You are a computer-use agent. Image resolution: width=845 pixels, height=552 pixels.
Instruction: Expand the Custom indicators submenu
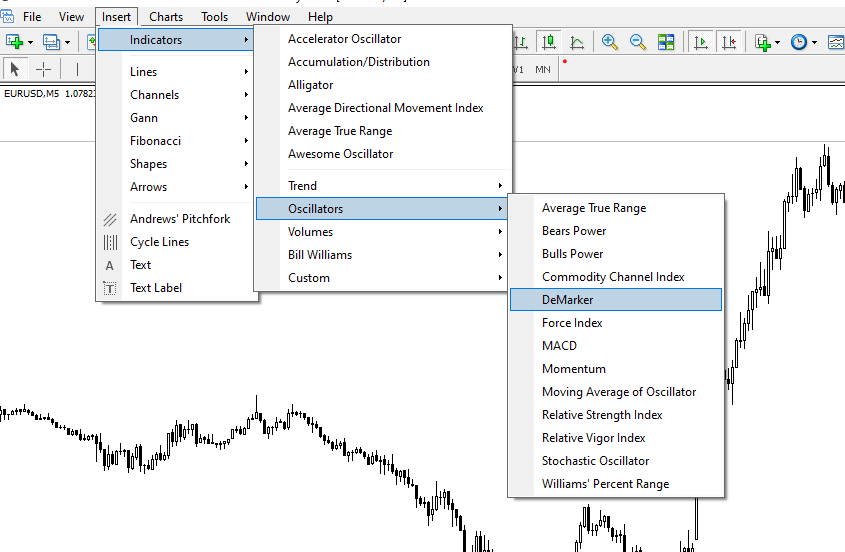coord(382,278)
